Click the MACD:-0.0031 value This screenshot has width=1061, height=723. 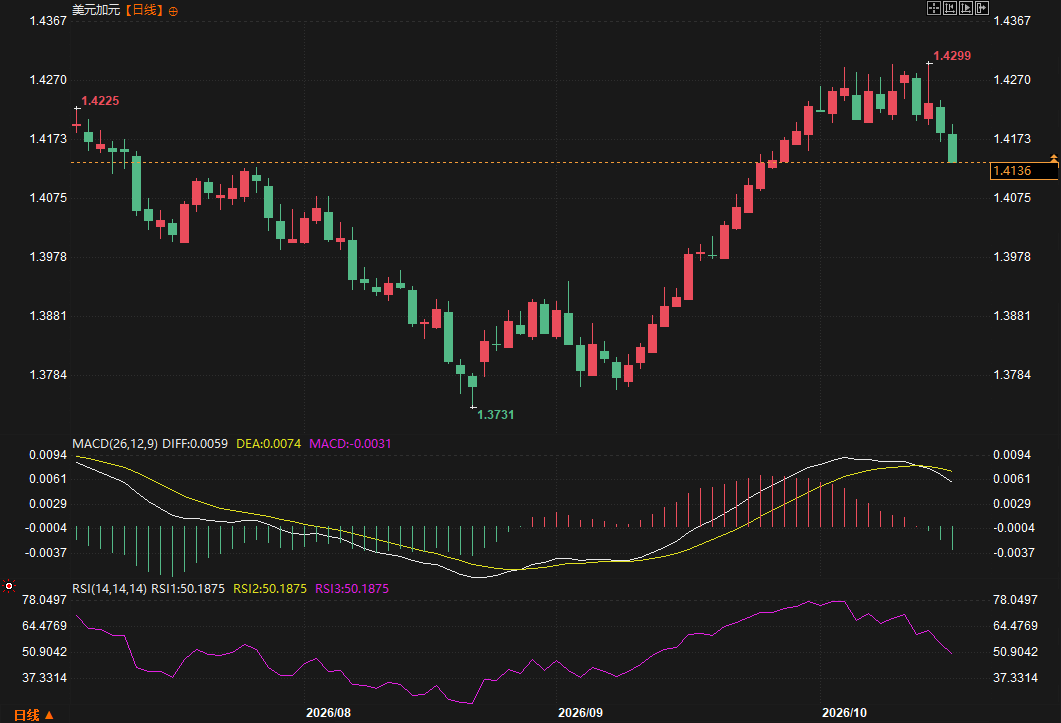[x=351, y=443]
